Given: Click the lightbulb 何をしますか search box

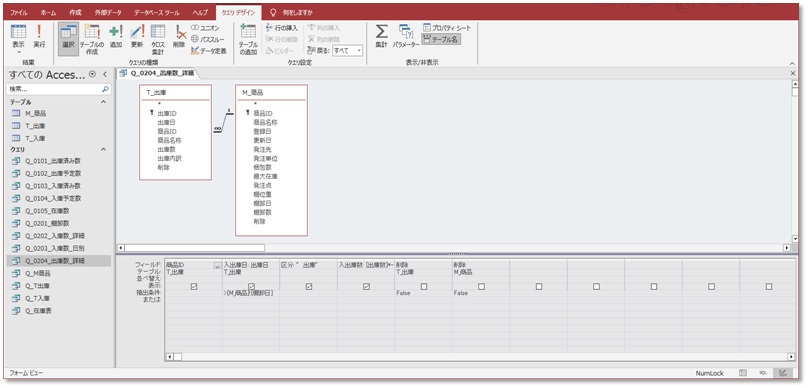Looking at the screenshot, I should [293, 12].
